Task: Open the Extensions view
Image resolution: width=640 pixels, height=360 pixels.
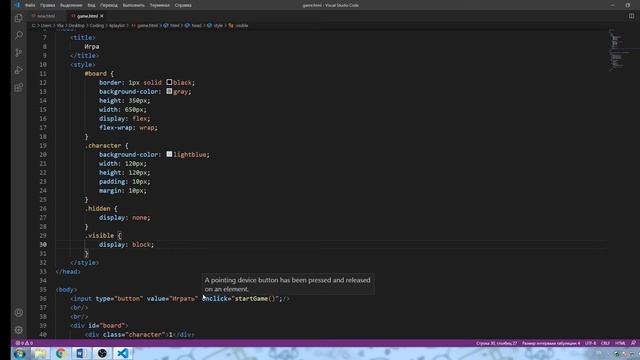Action: (19, 88)
